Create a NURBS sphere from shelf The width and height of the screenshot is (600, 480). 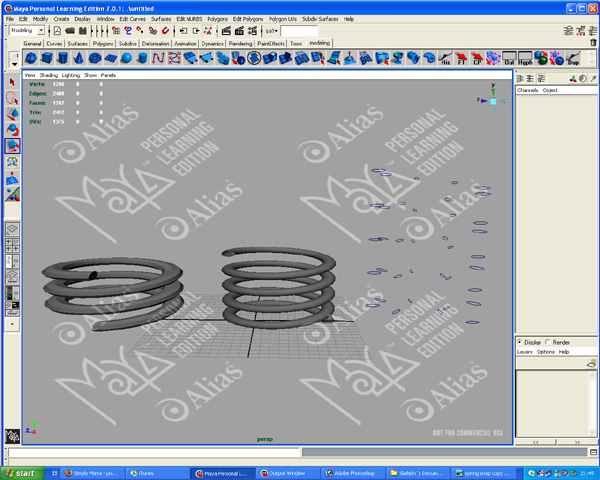[x=126, y=58]
